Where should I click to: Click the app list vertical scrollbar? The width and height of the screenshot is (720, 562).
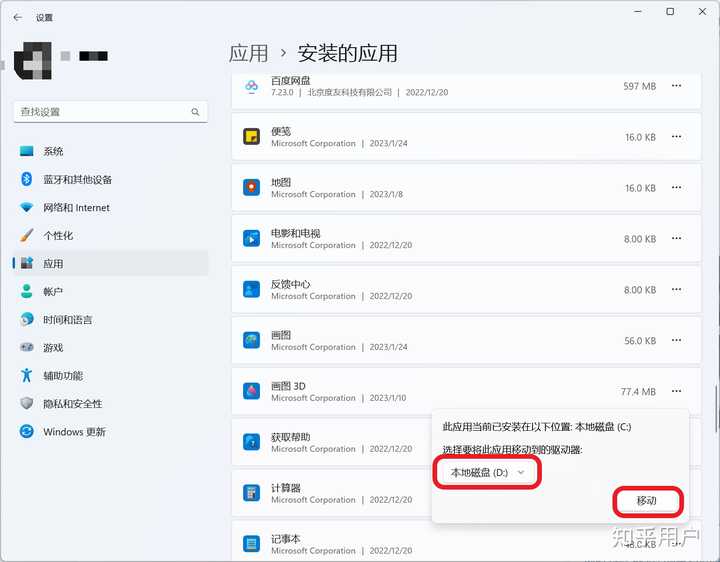716,409
